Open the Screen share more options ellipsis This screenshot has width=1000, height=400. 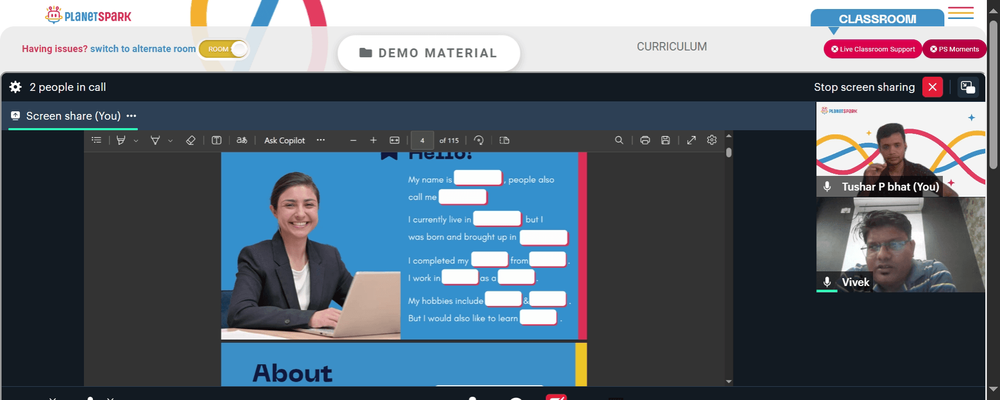(131, 116)
